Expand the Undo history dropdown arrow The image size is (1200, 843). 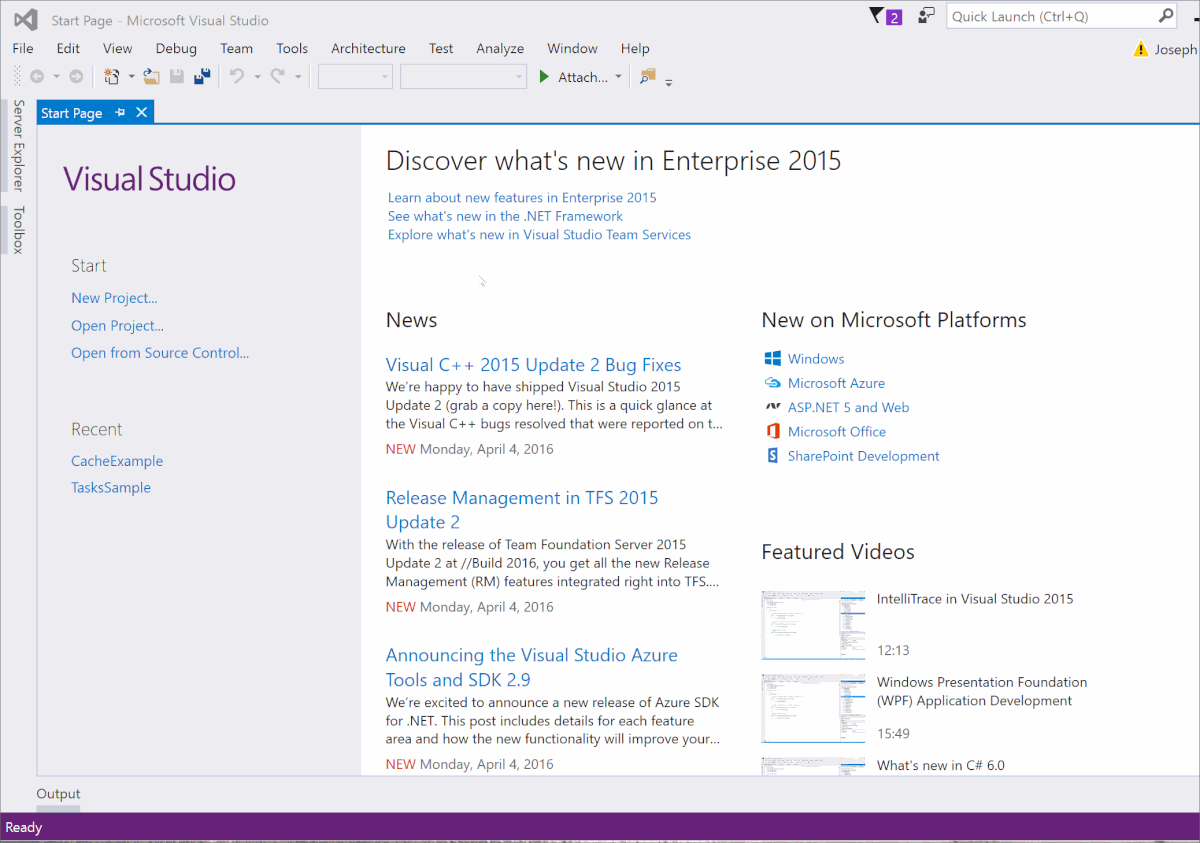(257, 77)
